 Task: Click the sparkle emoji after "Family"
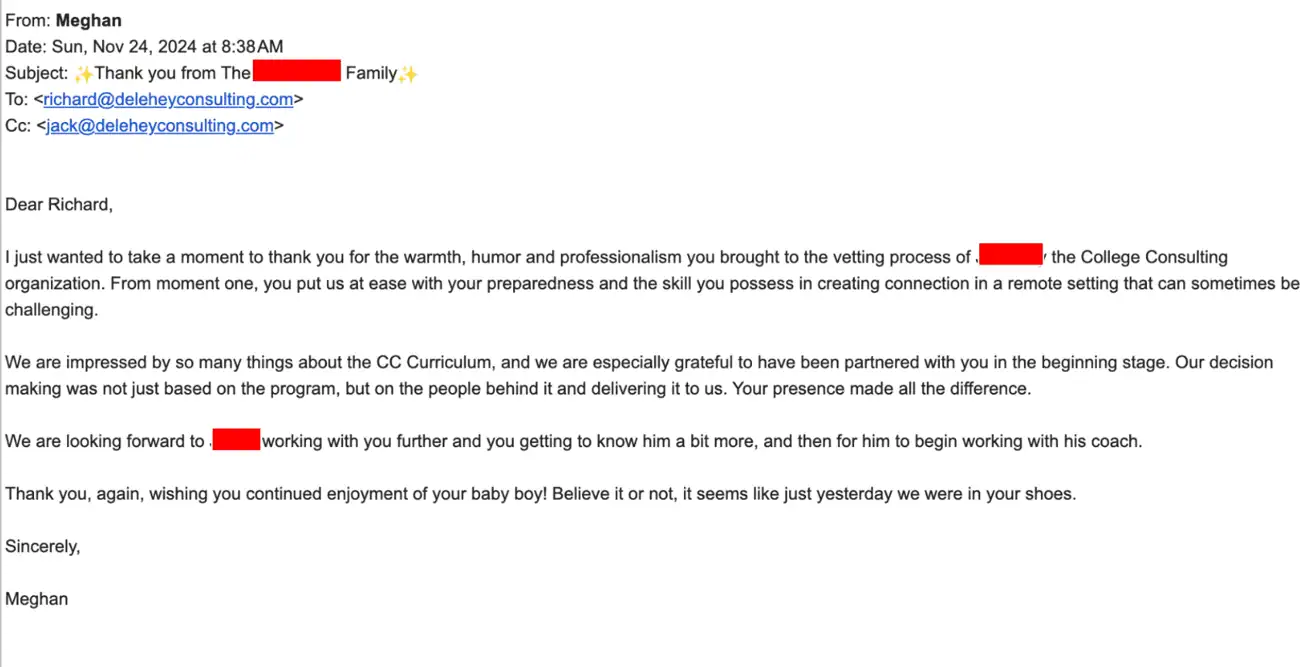tap(408, 73)
